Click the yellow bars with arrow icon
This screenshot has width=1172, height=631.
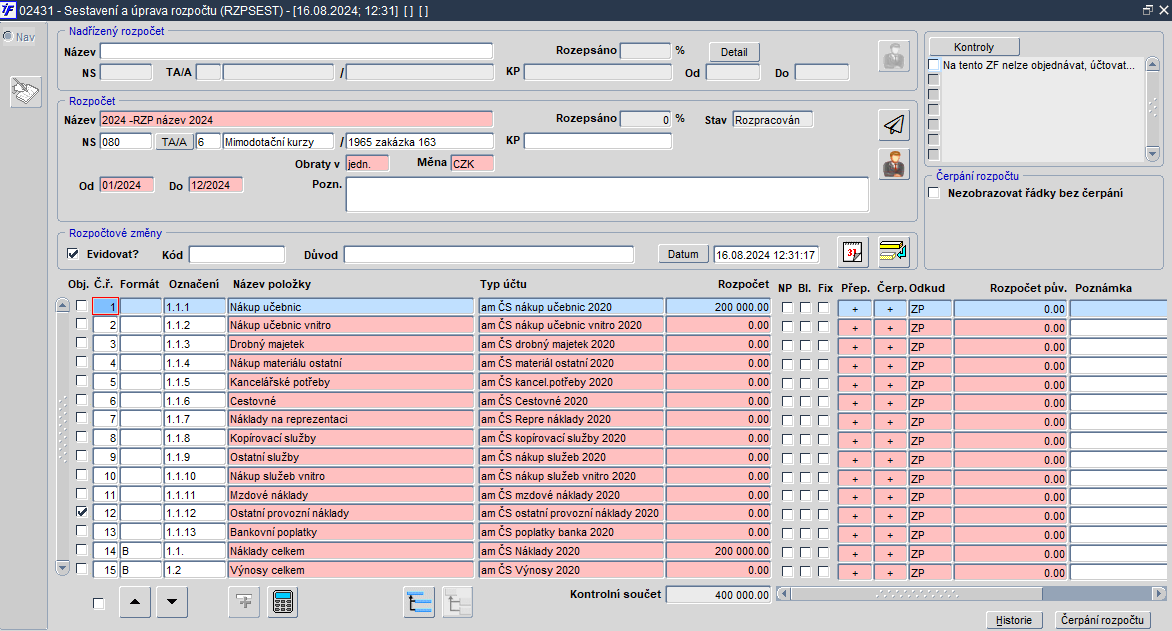pyautogui.click(x=893, y=252)
